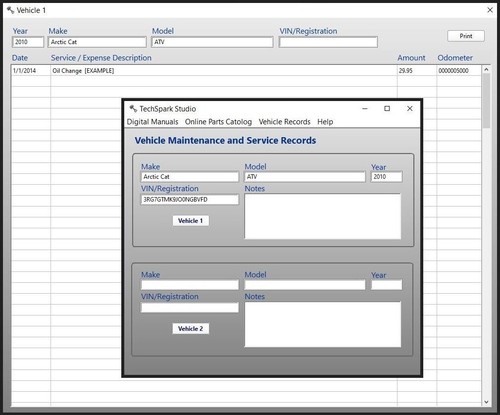
Task: Close the Vehicle 1 window
Action: 490,10
